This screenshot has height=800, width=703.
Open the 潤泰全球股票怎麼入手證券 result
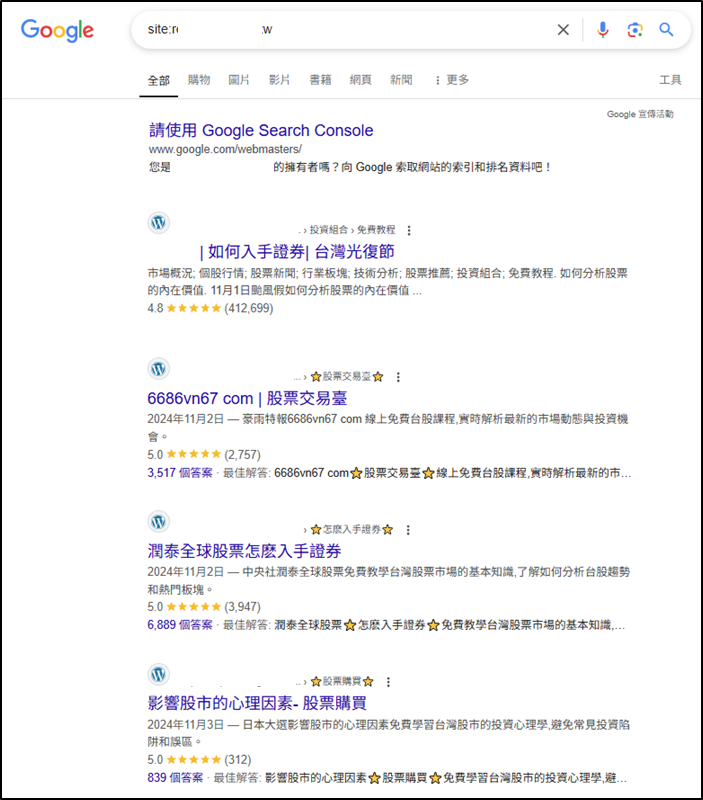(244, 551)
